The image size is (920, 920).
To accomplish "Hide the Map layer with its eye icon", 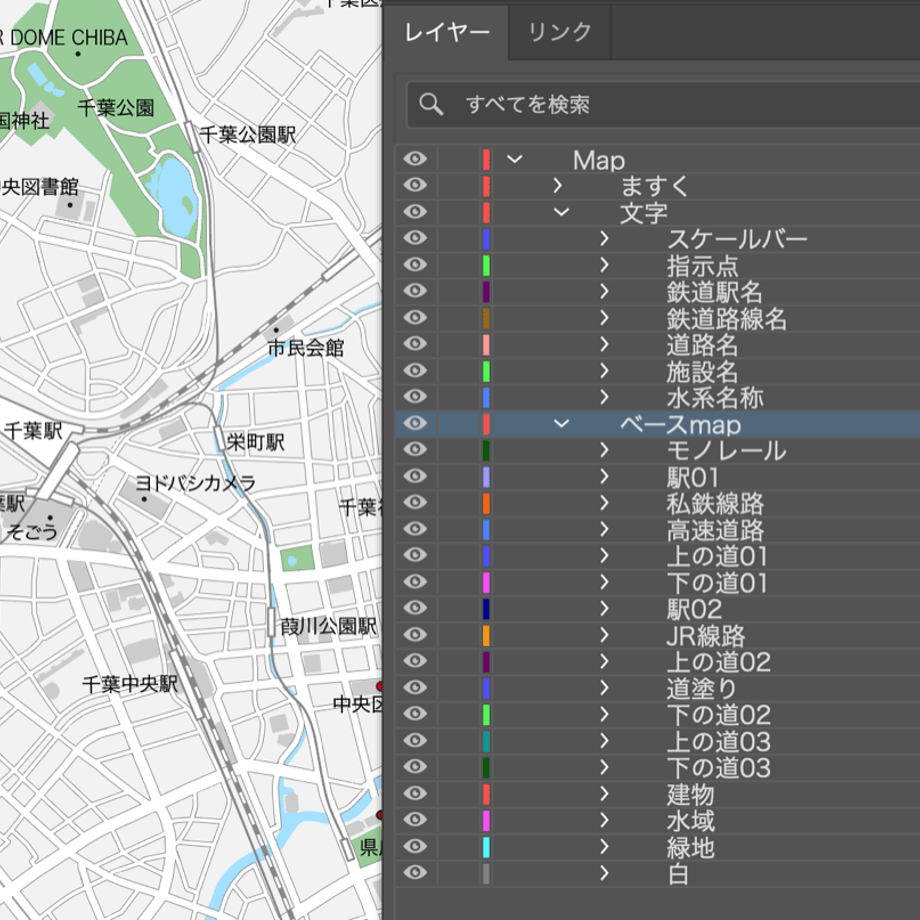I will coord(415,158).
